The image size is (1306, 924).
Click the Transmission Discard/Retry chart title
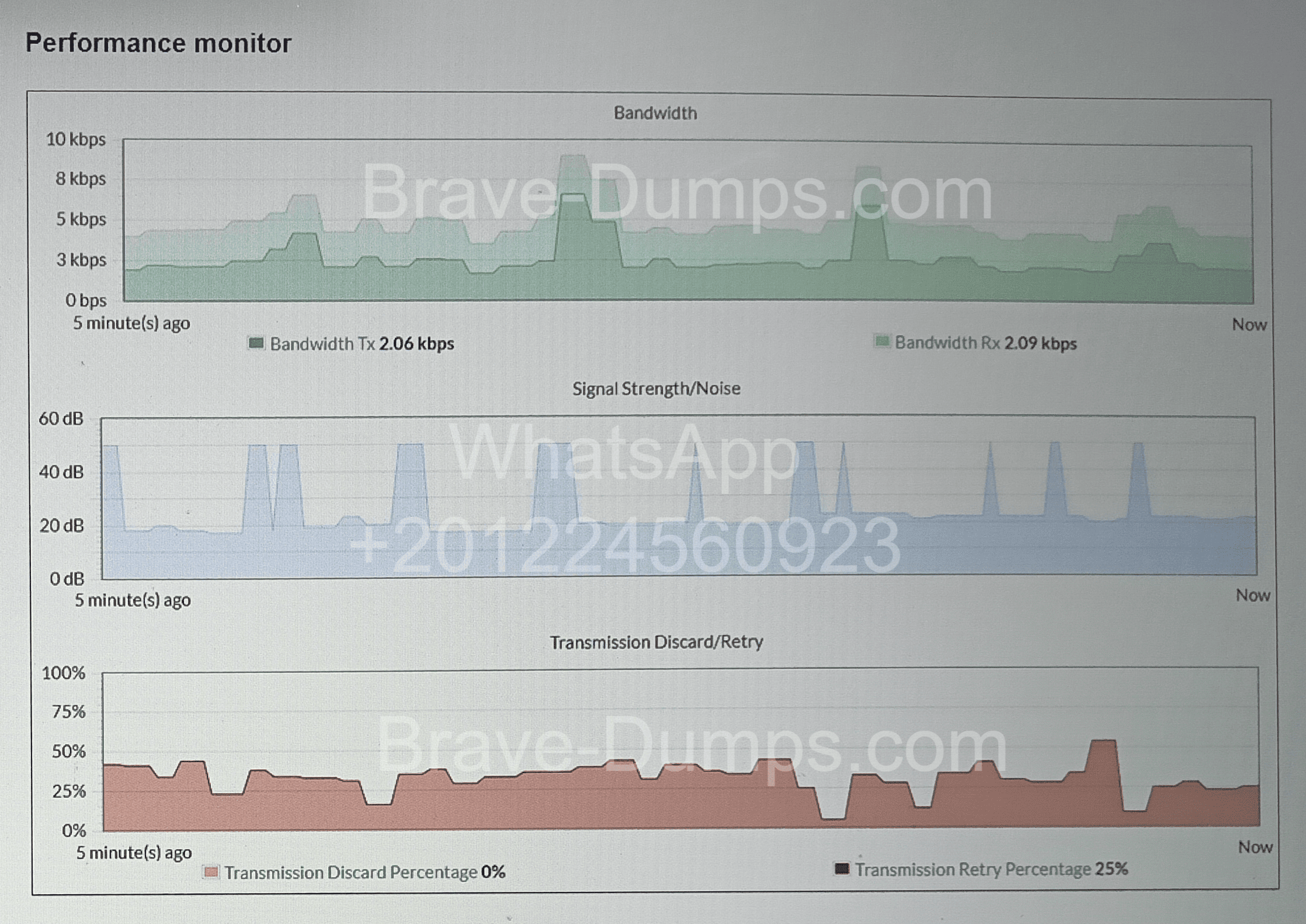coord(657,642)
